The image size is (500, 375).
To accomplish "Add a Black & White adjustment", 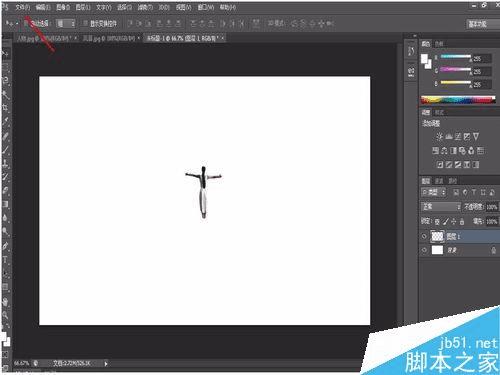I will (x=453, y=151).
